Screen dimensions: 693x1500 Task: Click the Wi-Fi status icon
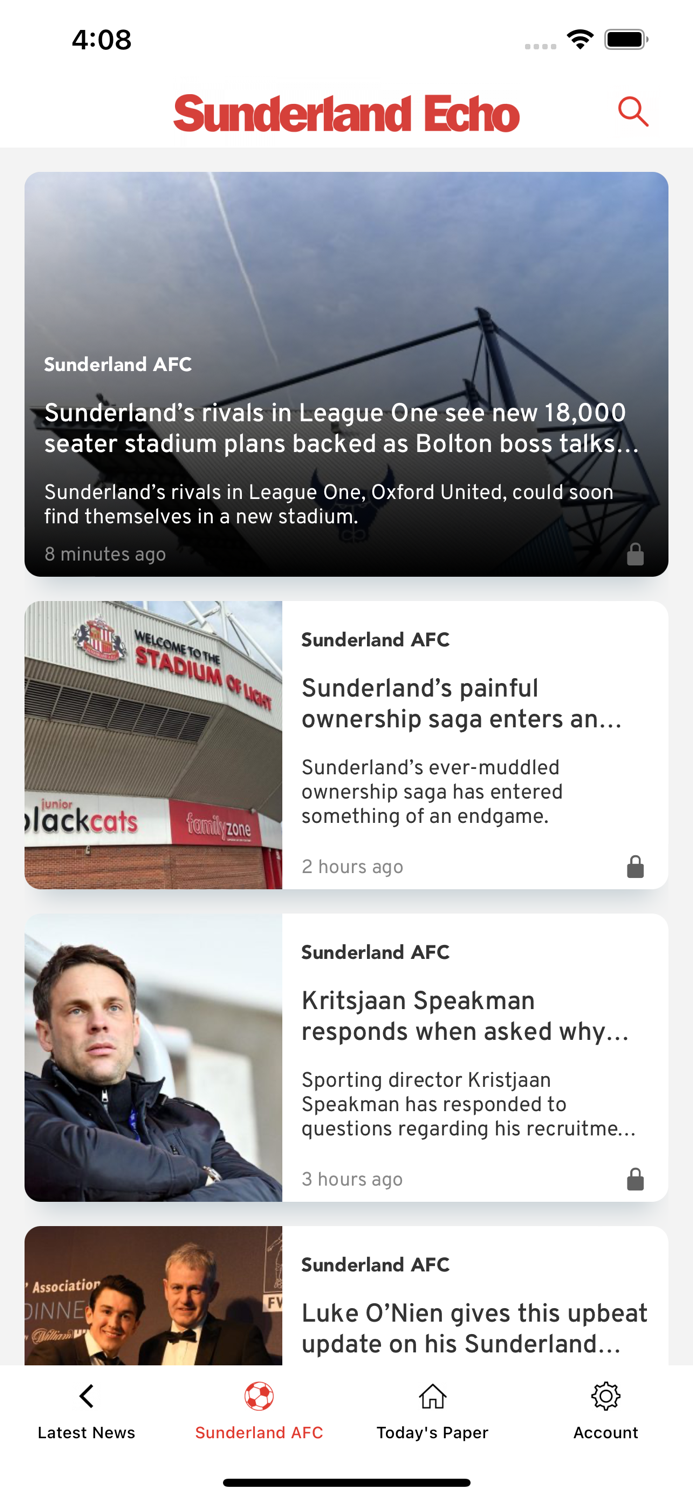pyautogui.click(x=581, y=40)
